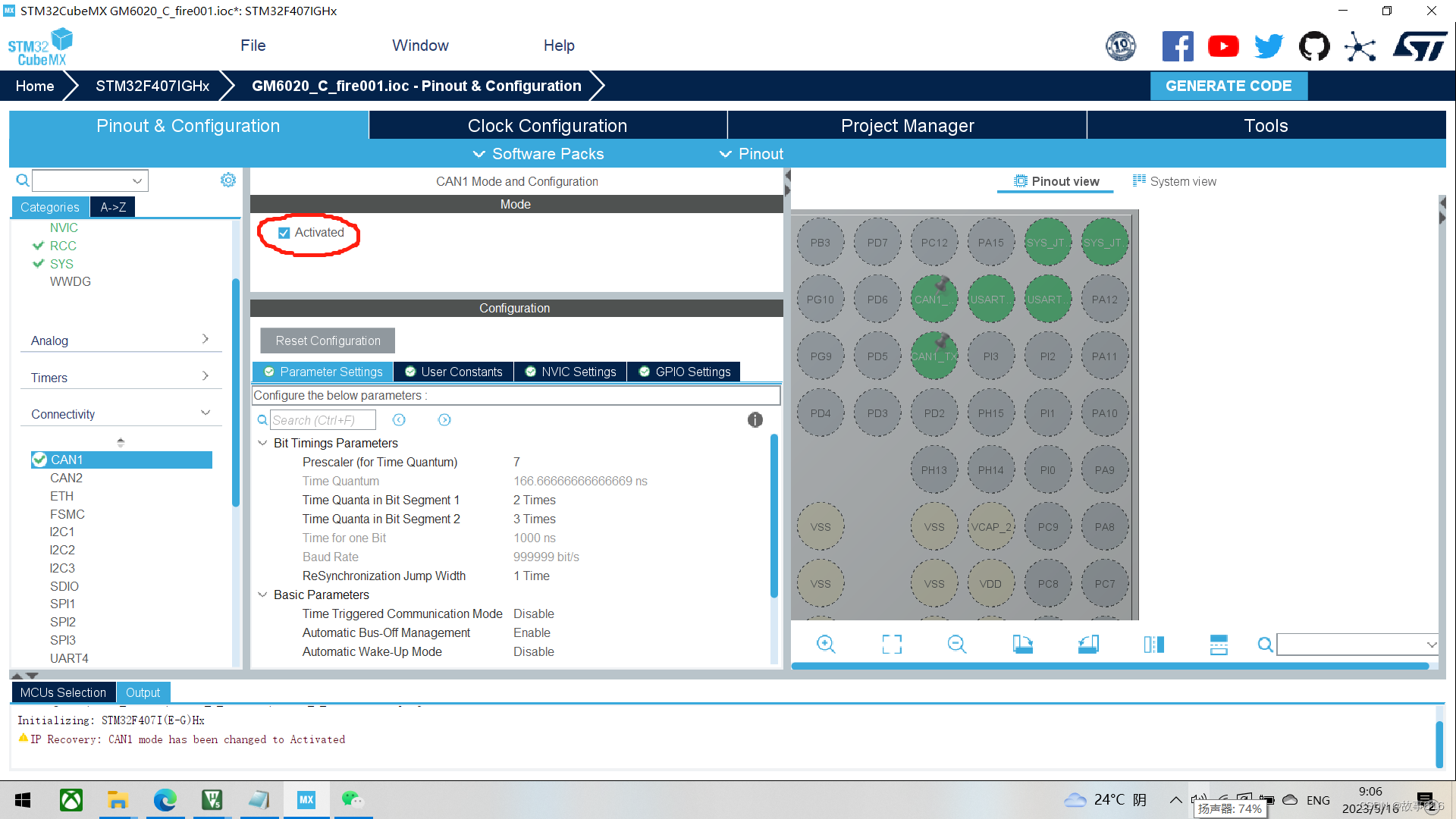Show the A->Z peripheral list
The width and height of the screenshot is (1456, 819).
[x=113, y=207]
